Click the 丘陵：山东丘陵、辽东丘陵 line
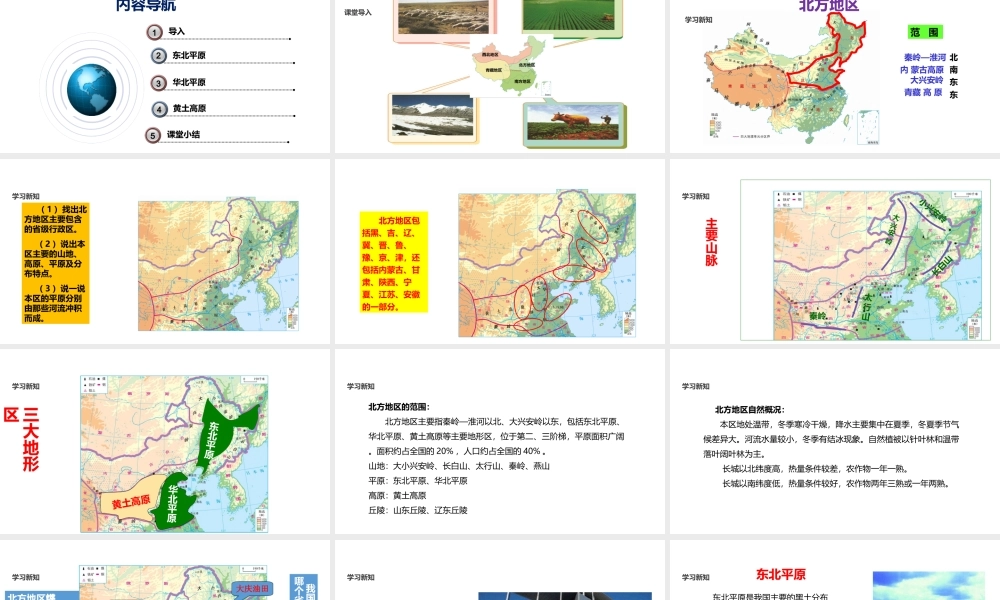This screenshot has width=1000, height=600. 418,510
